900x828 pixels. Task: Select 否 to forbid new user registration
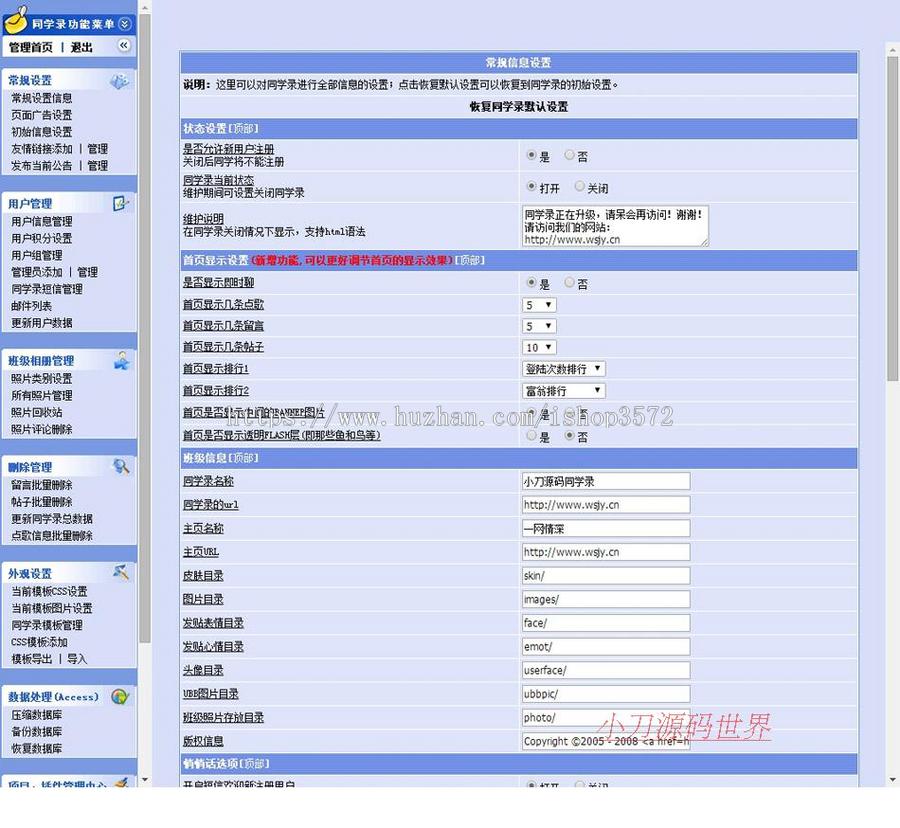569,156
